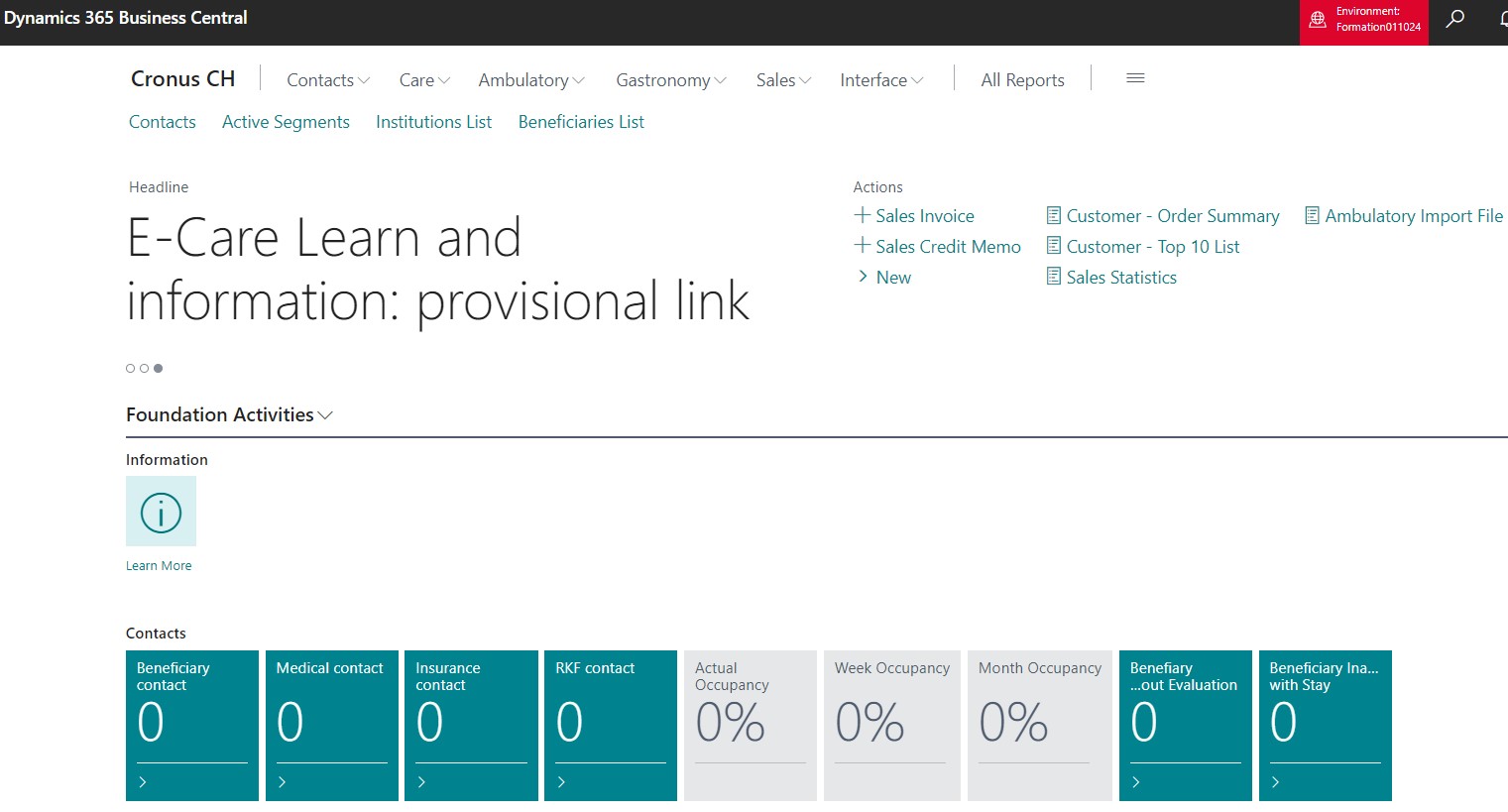This screenshot has height=812, width=1508.
Task: Click the plus icon beside Sales Invoice
Action: click(863, 215)
